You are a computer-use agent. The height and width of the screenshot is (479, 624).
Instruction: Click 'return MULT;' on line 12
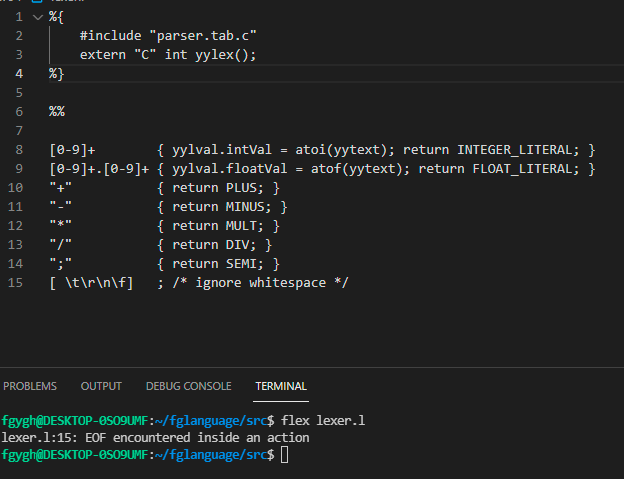(x=218, y=226)
